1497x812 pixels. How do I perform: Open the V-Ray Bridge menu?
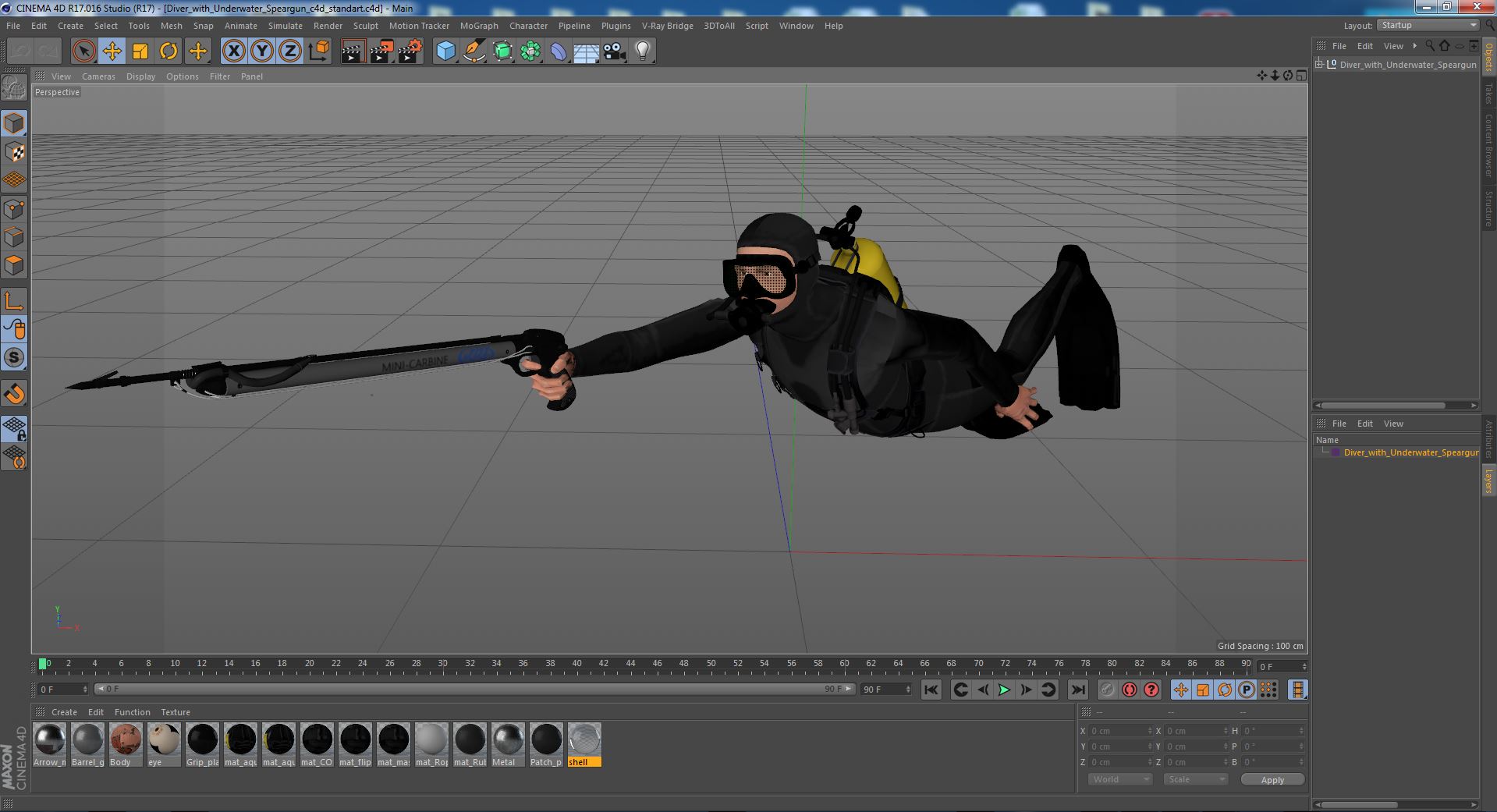[x=667, y=26]
